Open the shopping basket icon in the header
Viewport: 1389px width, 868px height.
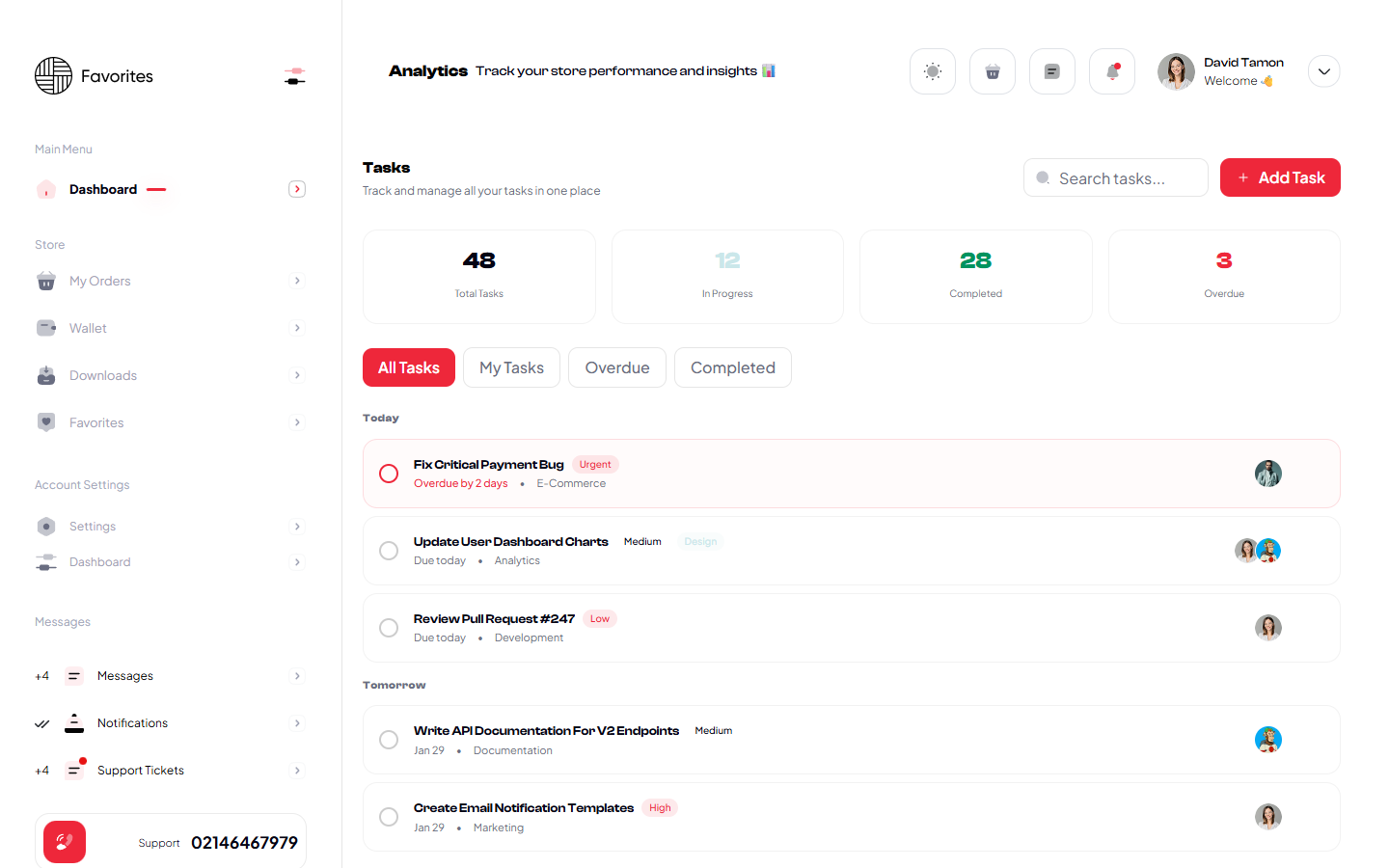[x=992, y=70]
